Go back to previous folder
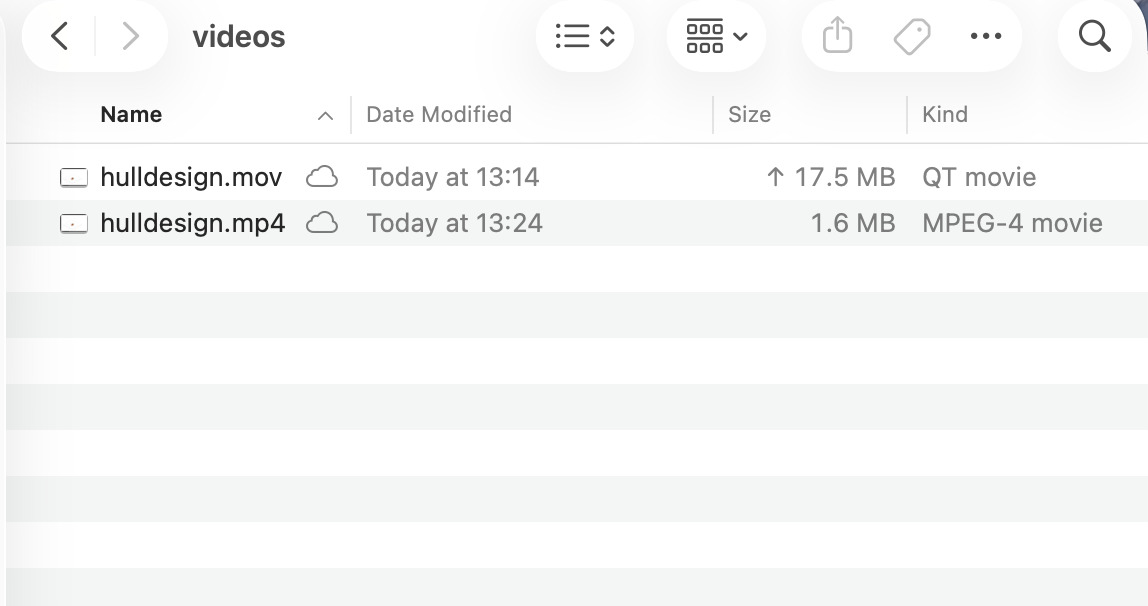 60,37
